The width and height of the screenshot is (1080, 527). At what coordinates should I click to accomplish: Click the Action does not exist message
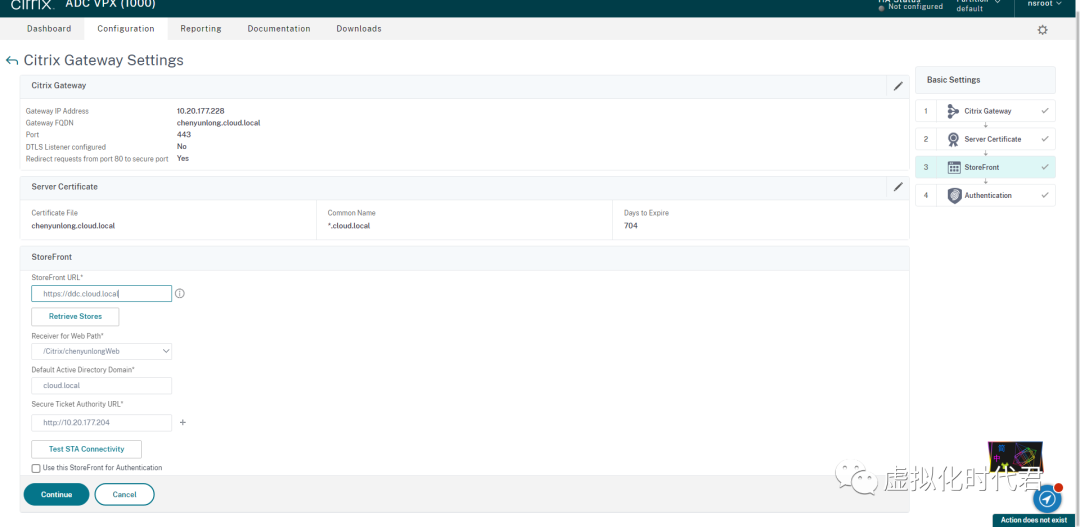[x=1033, y=520]
